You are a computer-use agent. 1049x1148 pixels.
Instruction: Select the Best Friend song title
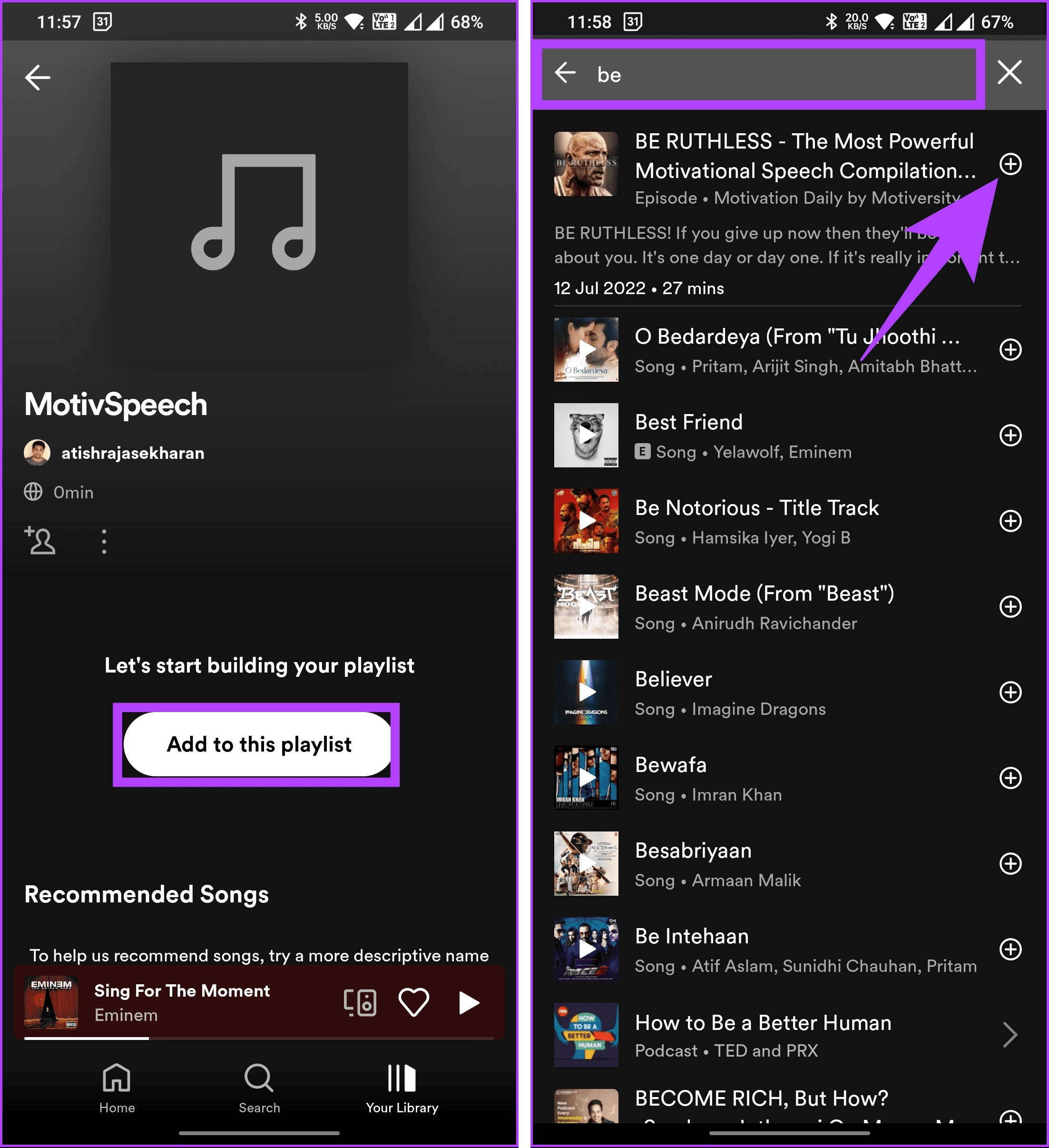coord(689,423)
